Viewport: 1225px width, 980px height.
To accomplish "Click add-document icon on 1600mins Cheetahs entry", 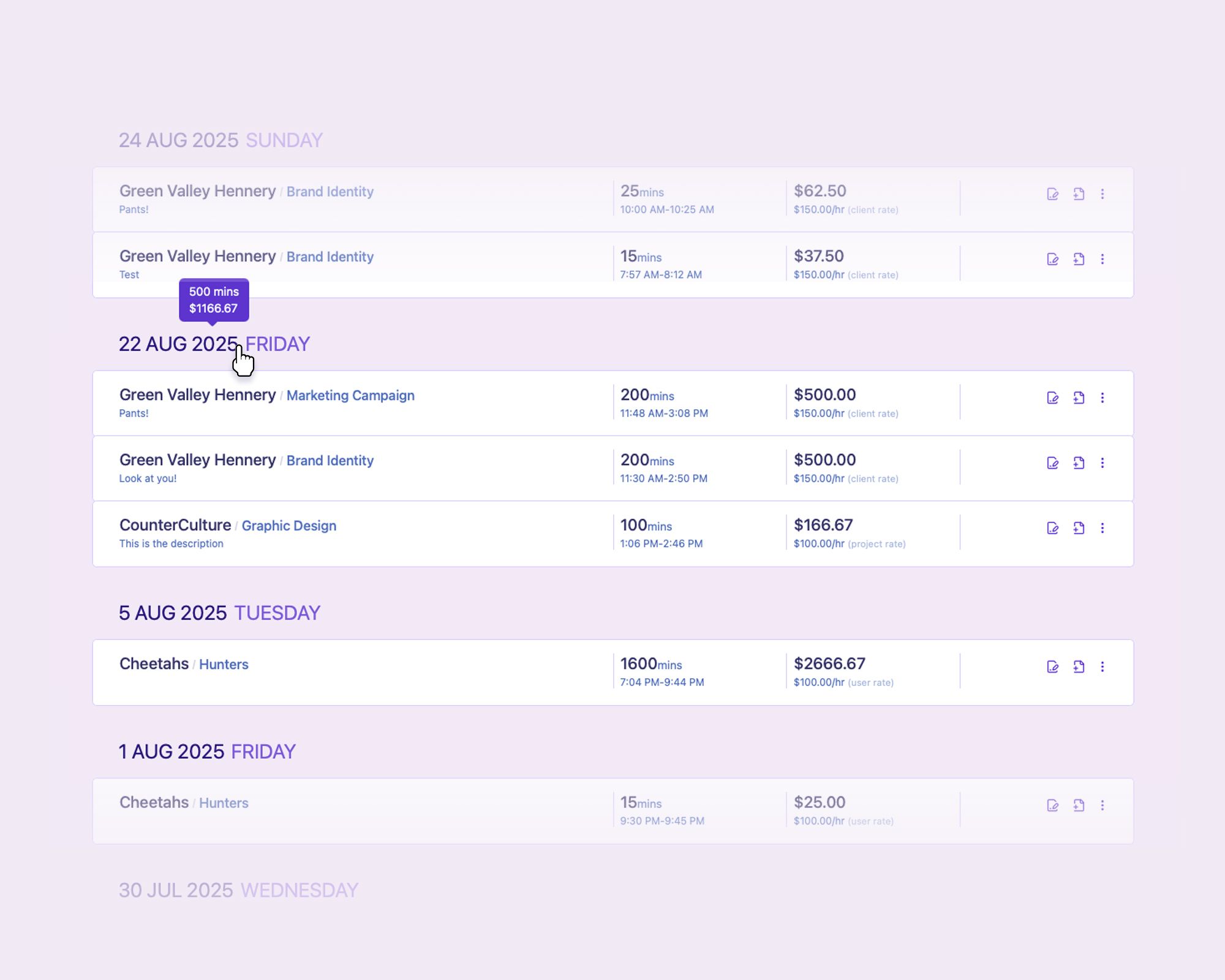I will coord(1079,666).
